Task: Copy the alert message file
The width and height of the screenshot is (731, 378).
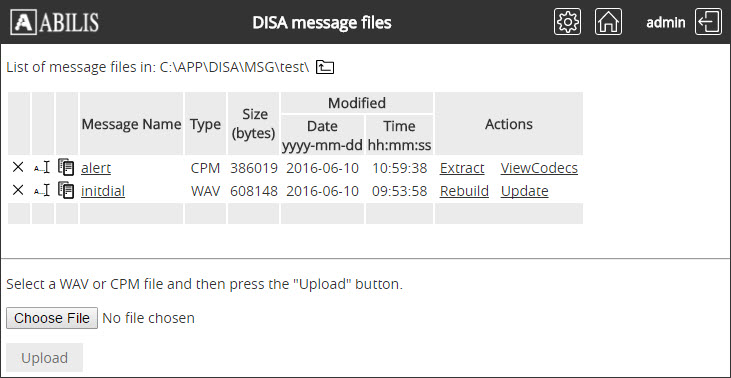Action: pyautogui.click(x=66, y=167)
